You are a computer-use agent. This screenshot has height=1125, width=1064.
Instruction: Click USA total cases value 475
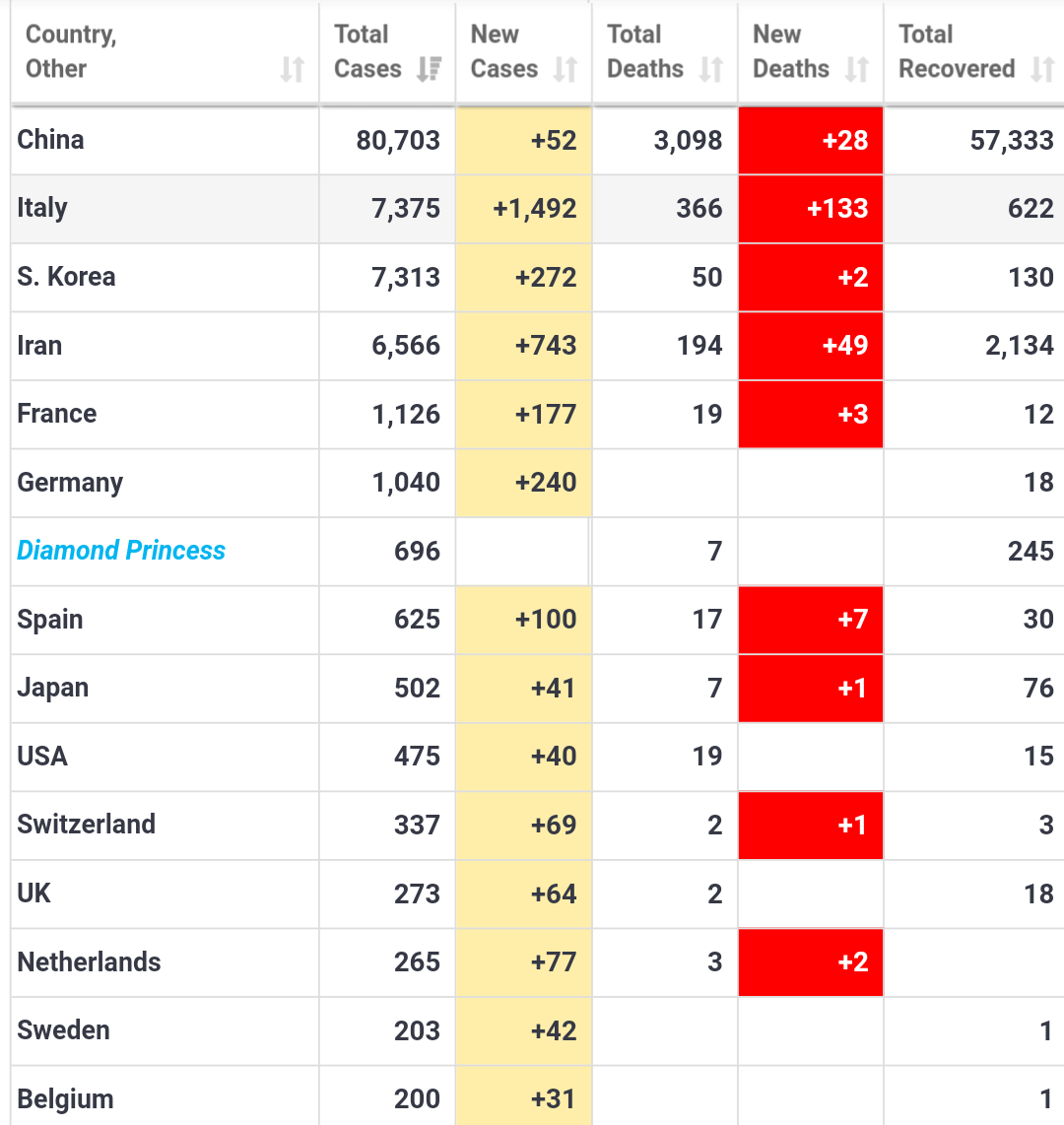[417, 757]
